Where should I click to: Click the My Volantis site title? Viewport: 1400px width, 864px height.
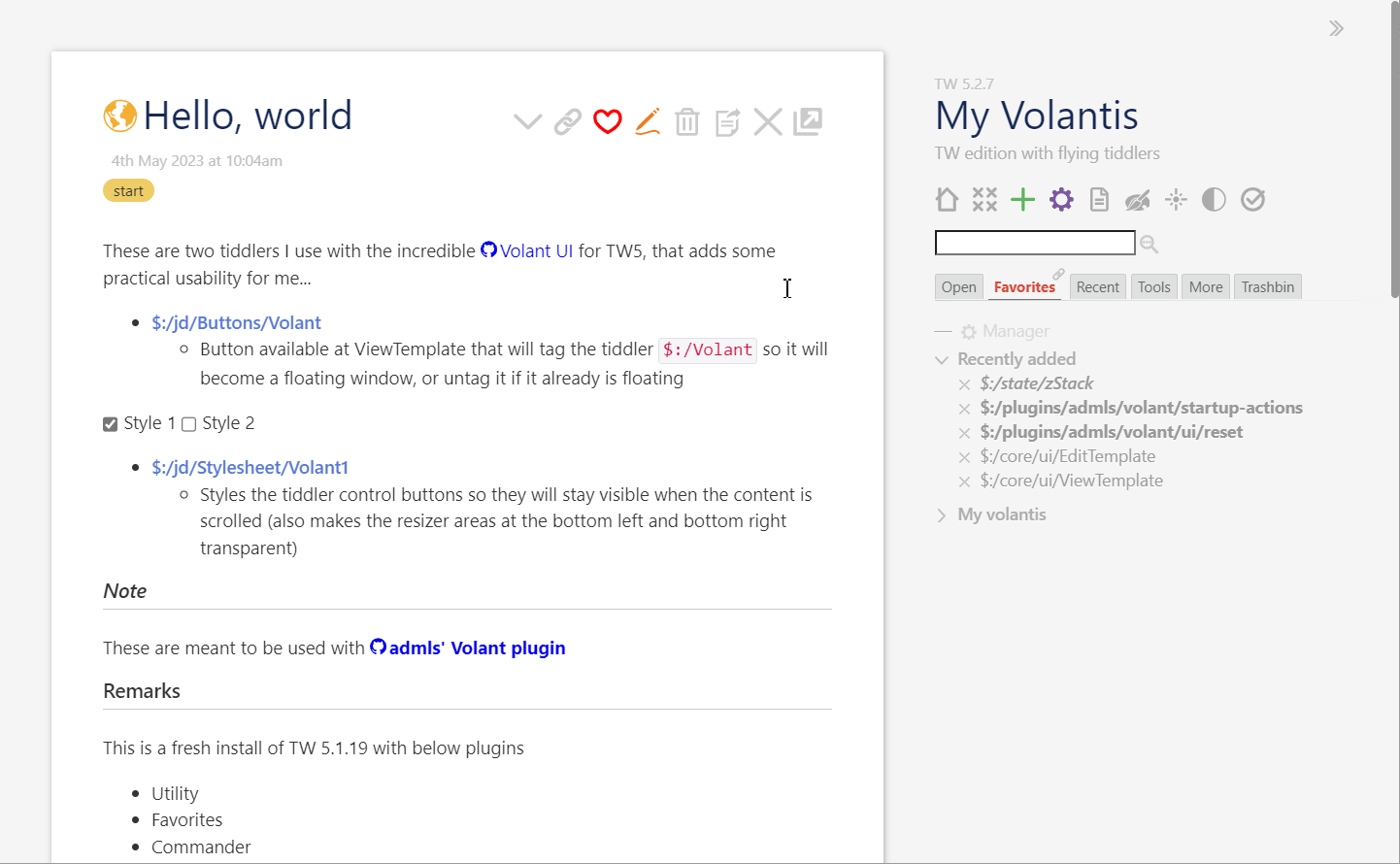click(1037, 116)
